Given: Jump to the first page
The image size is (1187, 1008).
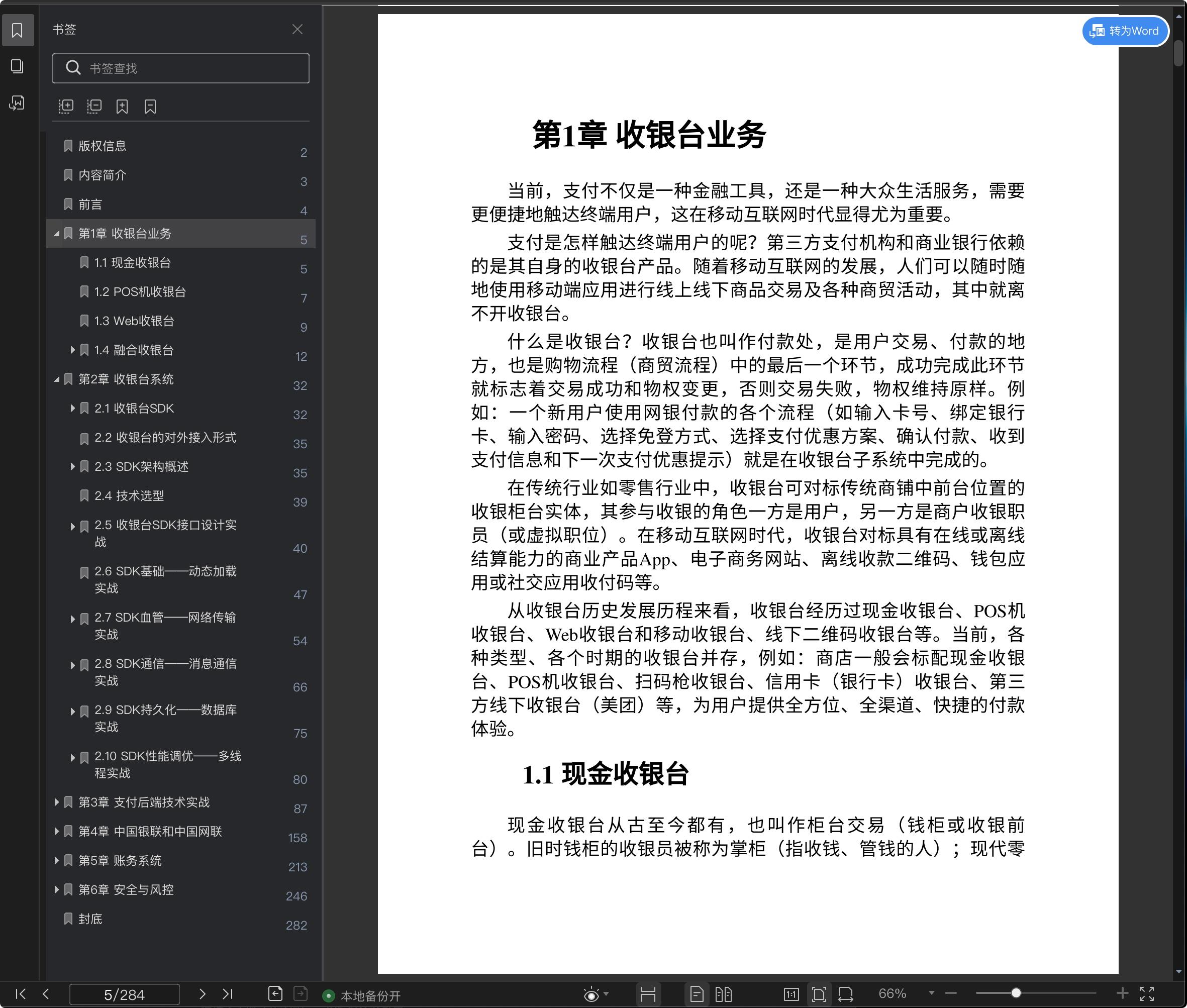Looking at the screenshot, I should (x=21, y=994).
